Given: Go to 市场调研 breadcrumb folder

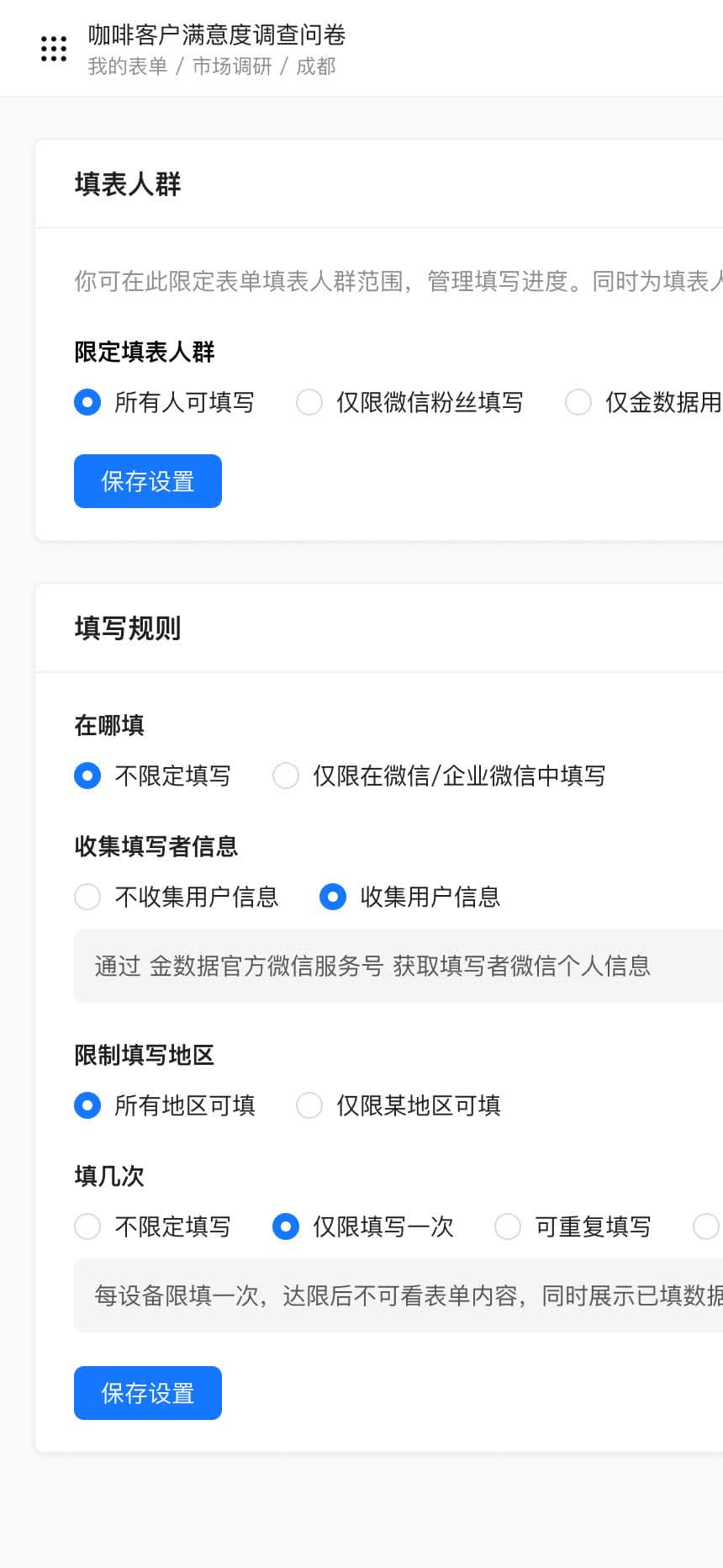Looking at the screenshot, I should 232,66.
